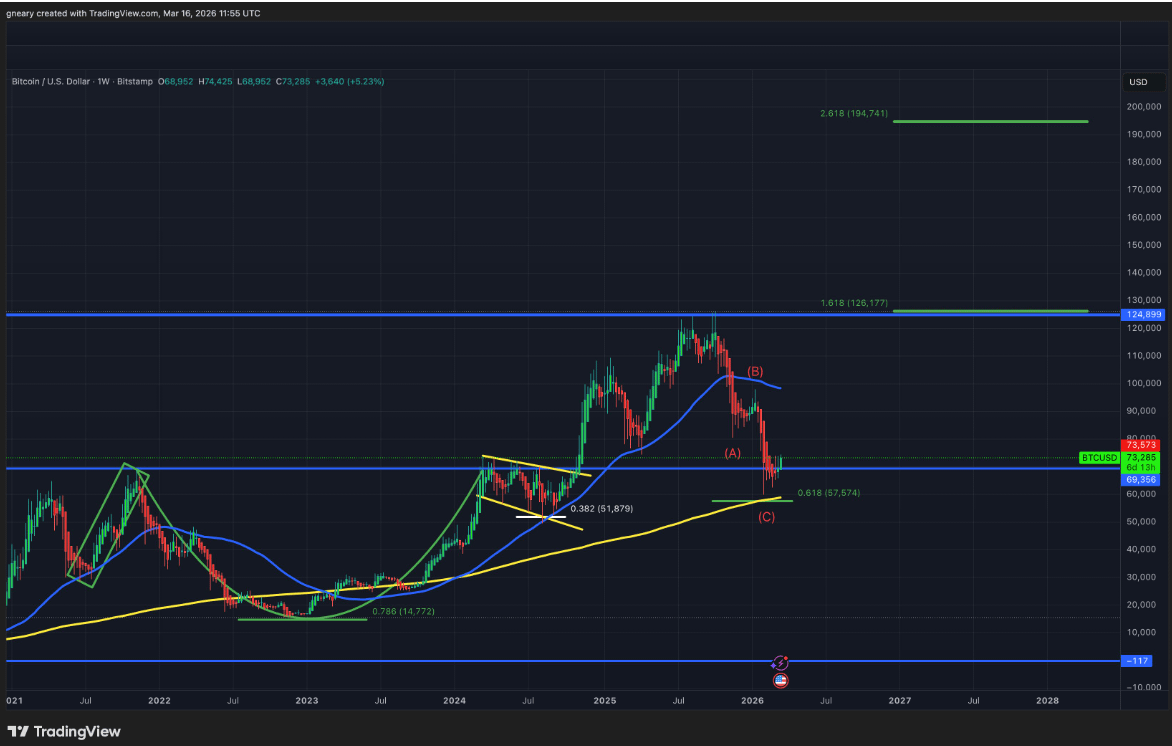
Task: Click the green line at 2.618 extension
Action: 990,121
